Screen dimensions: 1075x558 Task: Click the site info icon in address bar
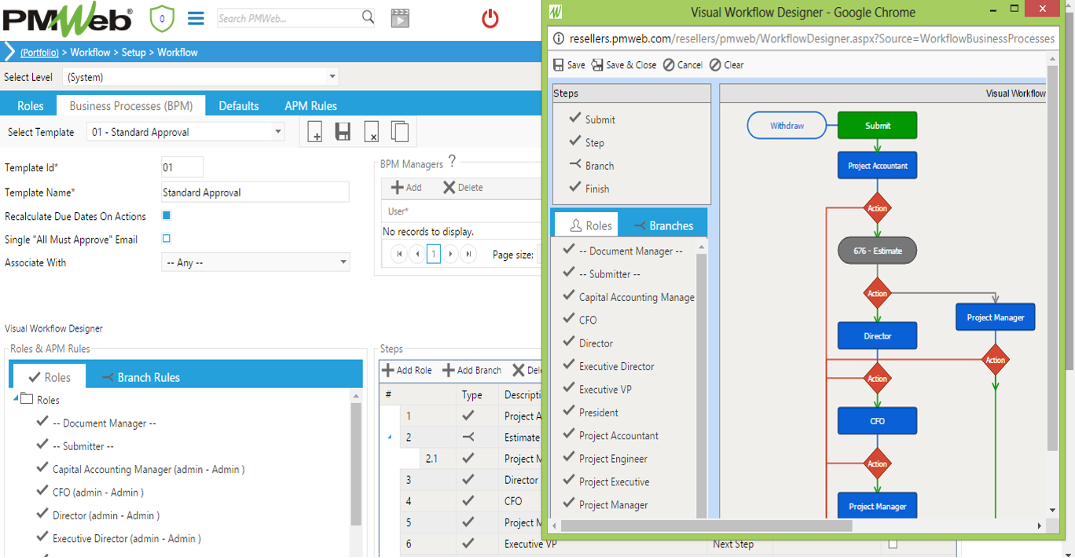point(559,38)
